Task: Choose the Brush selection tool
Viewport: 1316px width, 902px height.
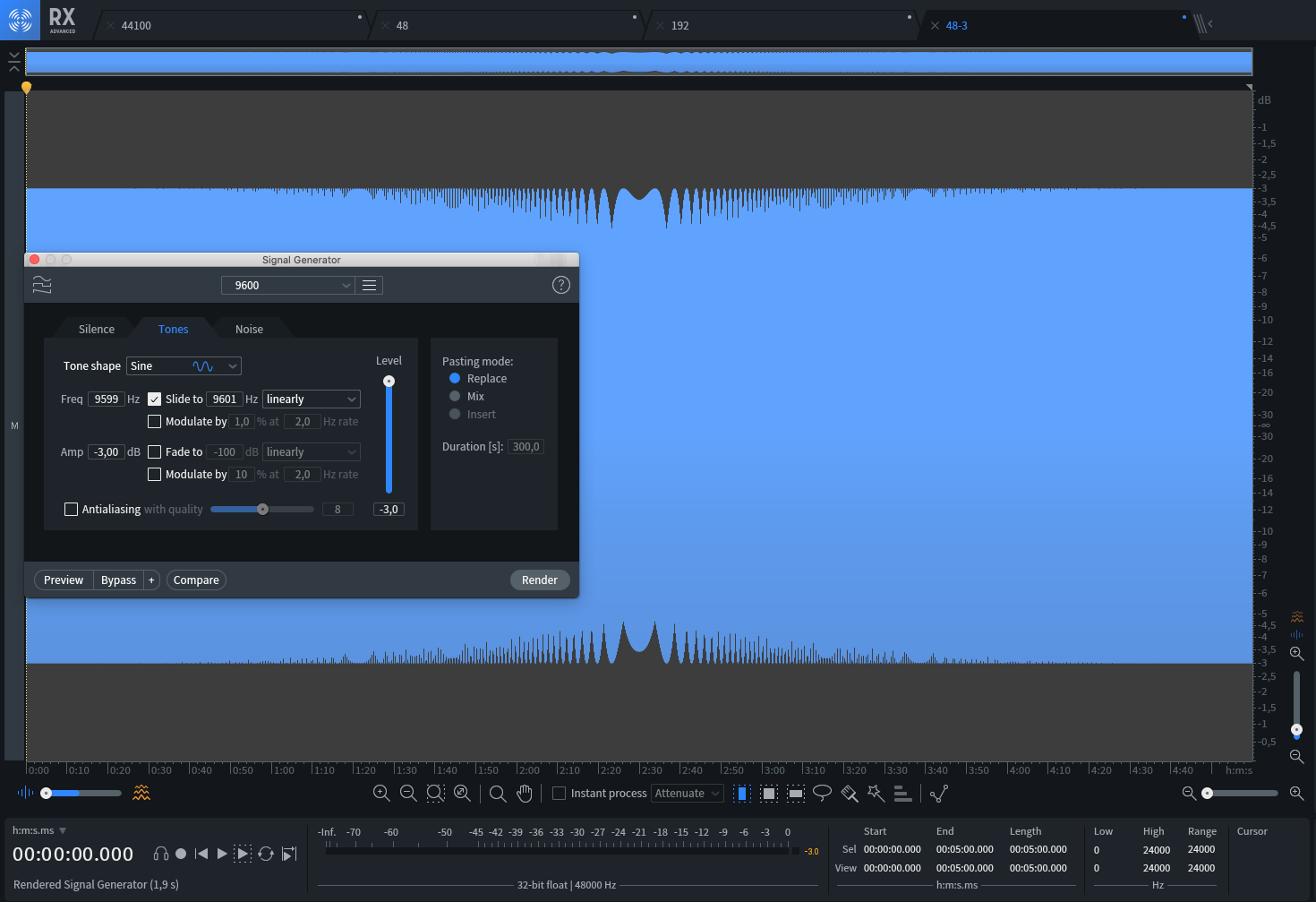Action: click(850, 794)
